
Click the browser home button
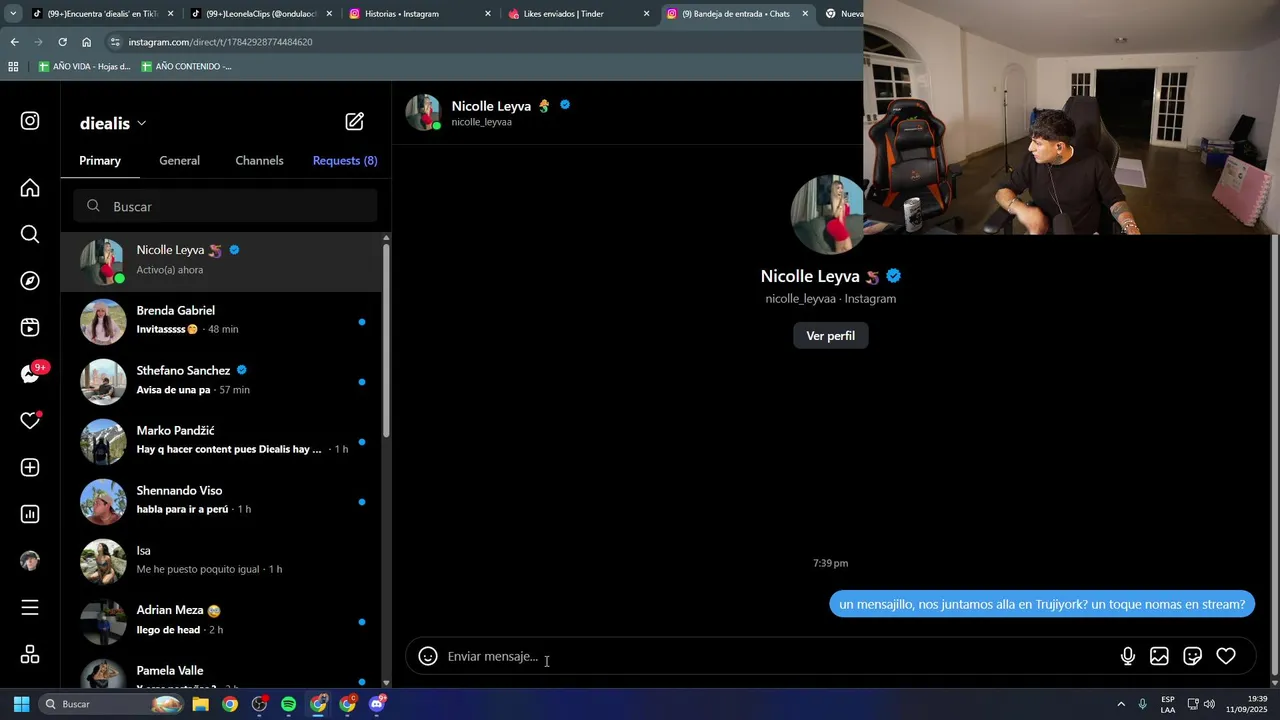click(x=87, y=42)
